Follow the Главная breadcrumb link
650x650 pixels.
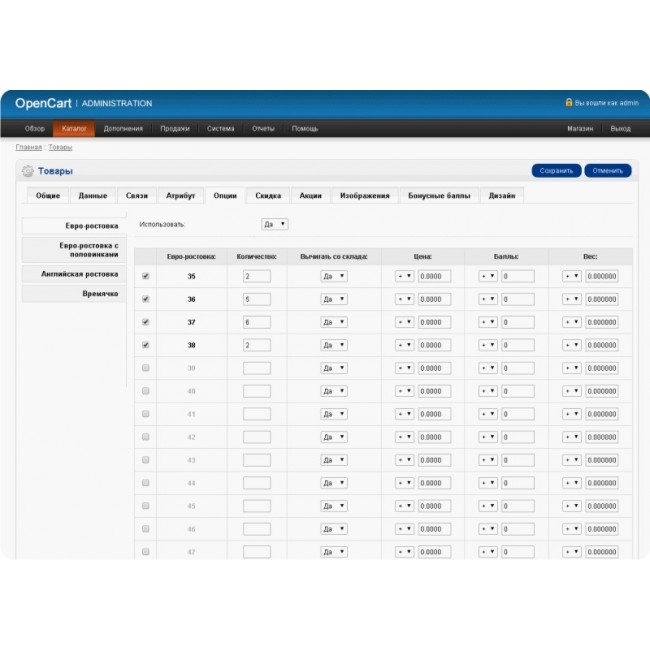pos(28,147)
